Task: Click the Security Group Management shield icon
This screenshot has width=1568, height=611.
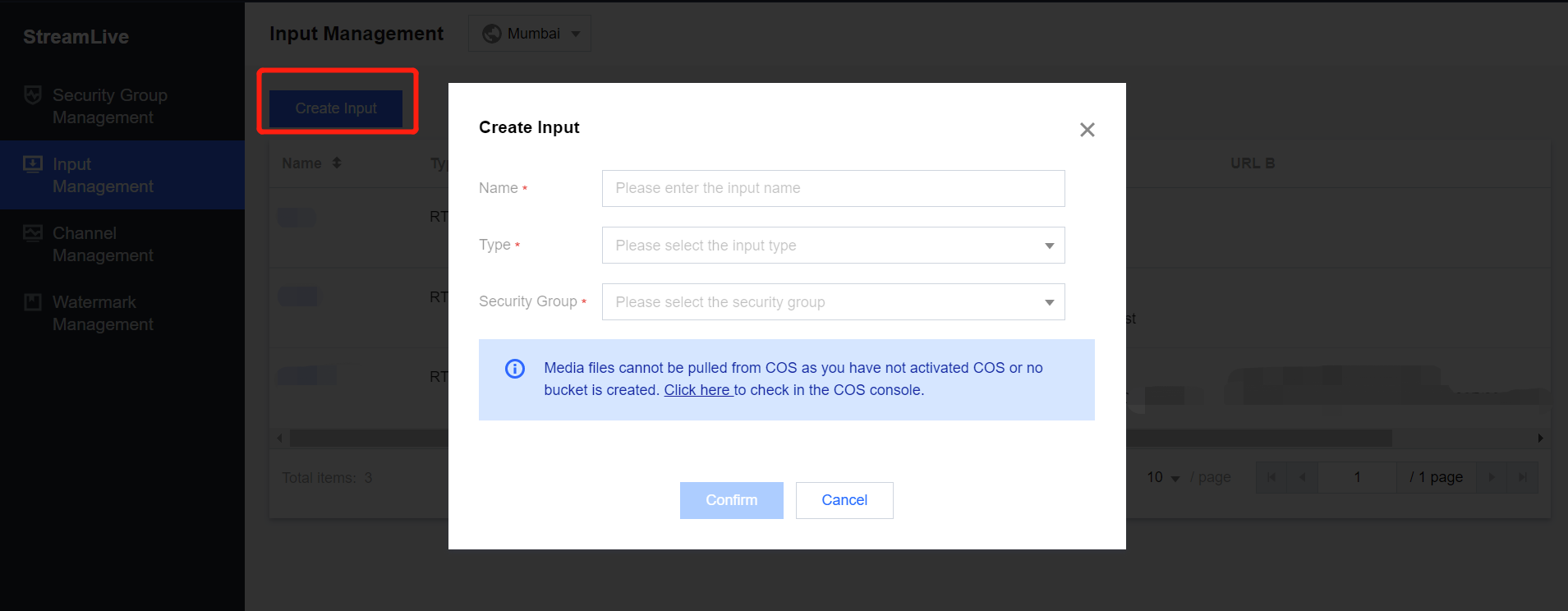Action: pos(33,95)
